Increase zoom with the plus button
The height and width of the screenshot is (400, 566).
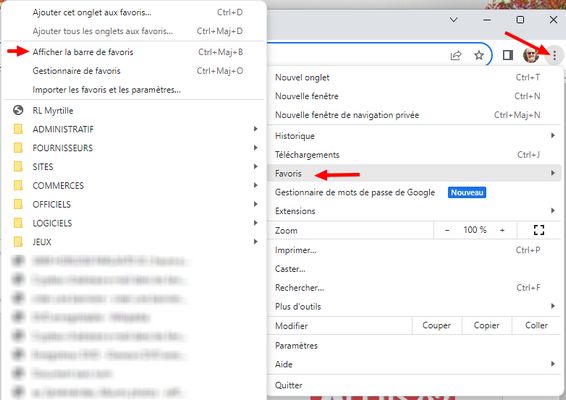[502, 230]
